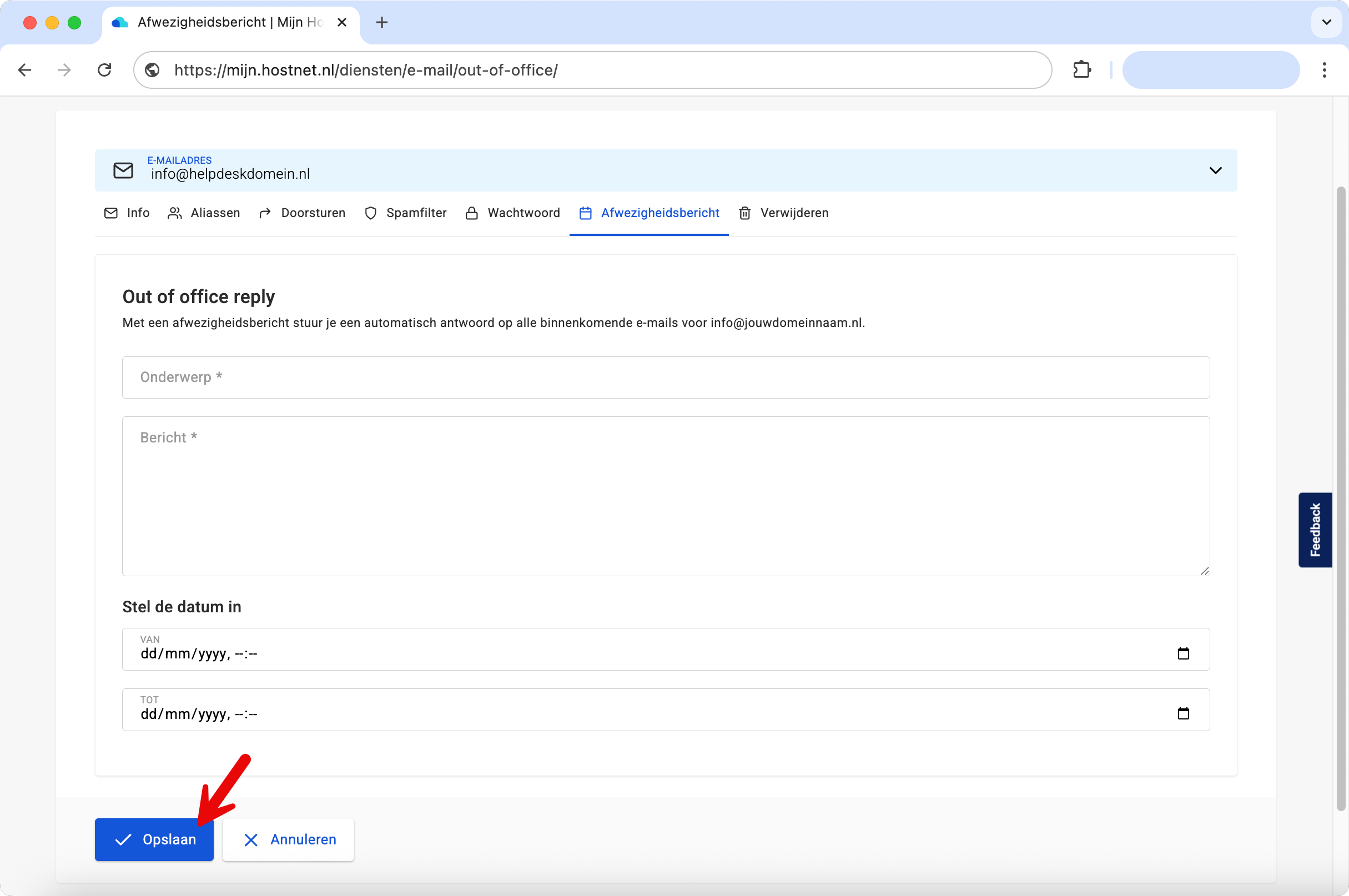Click the envelope icon next to E-MAILADRES
This screenshot has width=1349, height=896.
click(123, 170)
